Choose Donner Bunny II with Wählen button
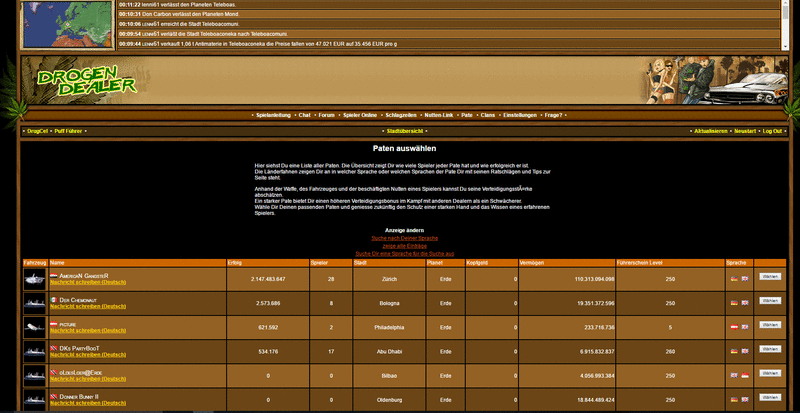 click(x=770, y=397)
